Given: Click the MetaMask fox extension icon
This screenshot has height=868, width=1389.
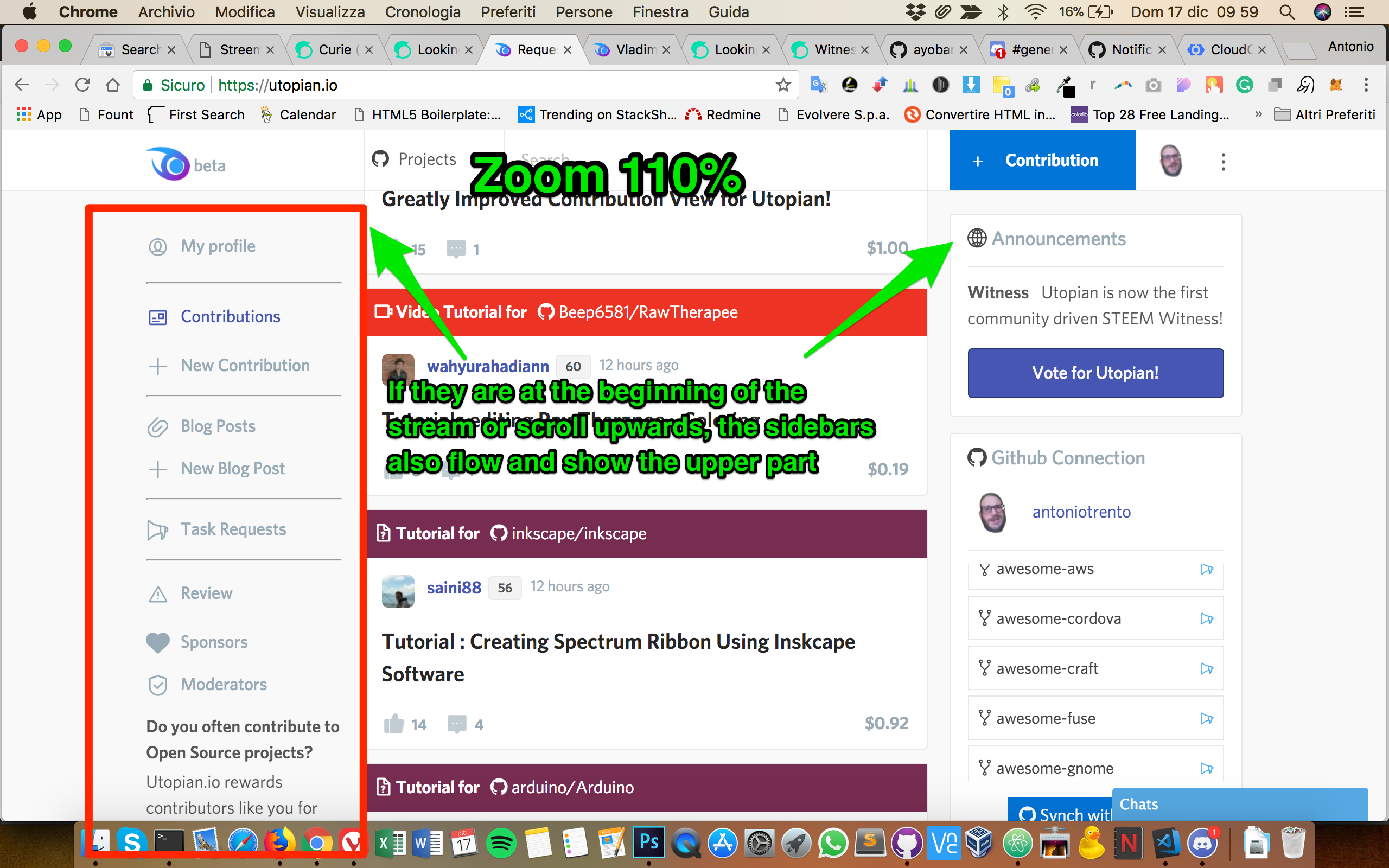Looking at the screenshot, I should pyautogui.click(x=1336, y=85).
